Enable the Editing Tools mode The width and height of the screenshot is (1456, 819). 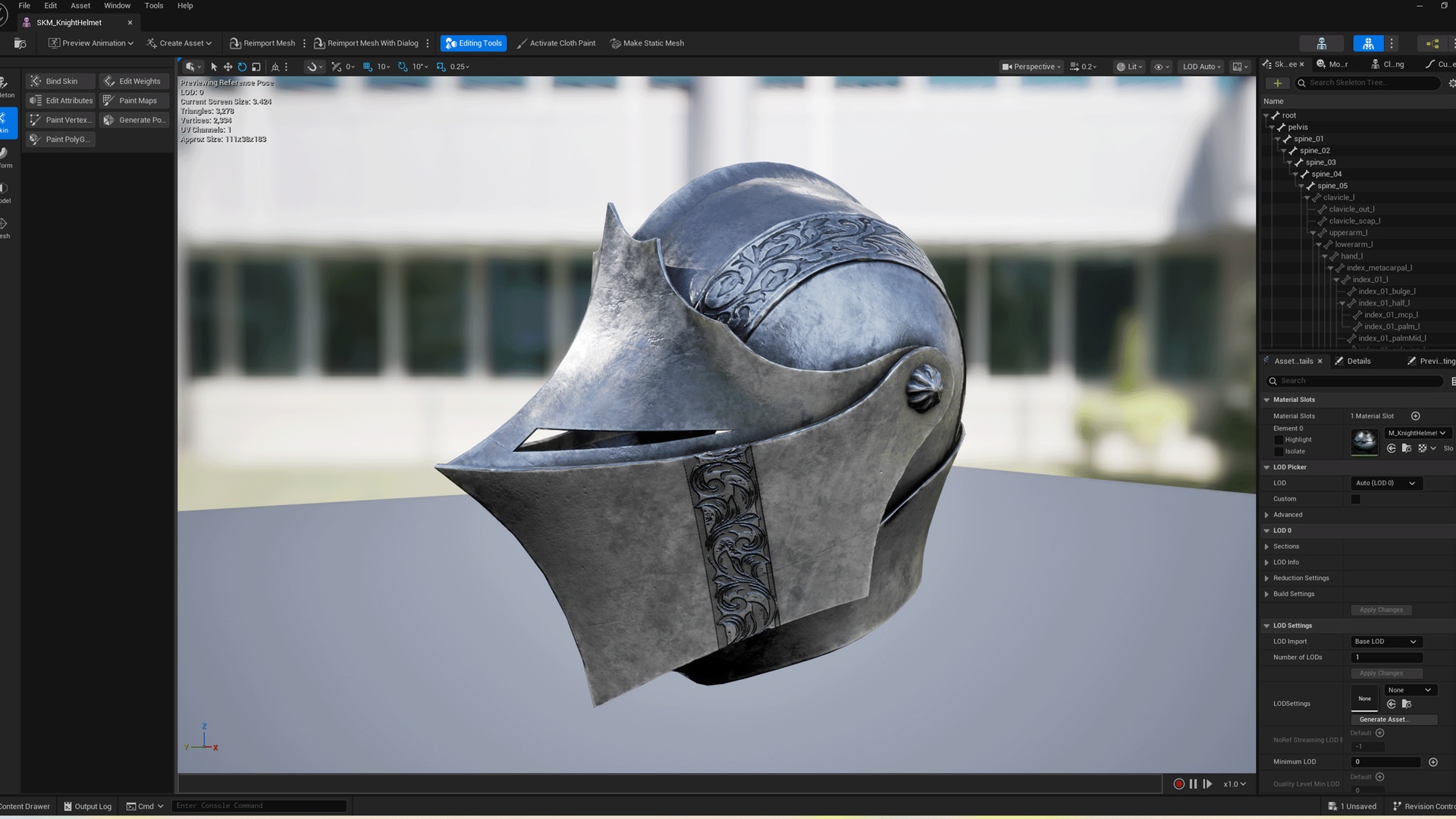click(x=474, y=43)
